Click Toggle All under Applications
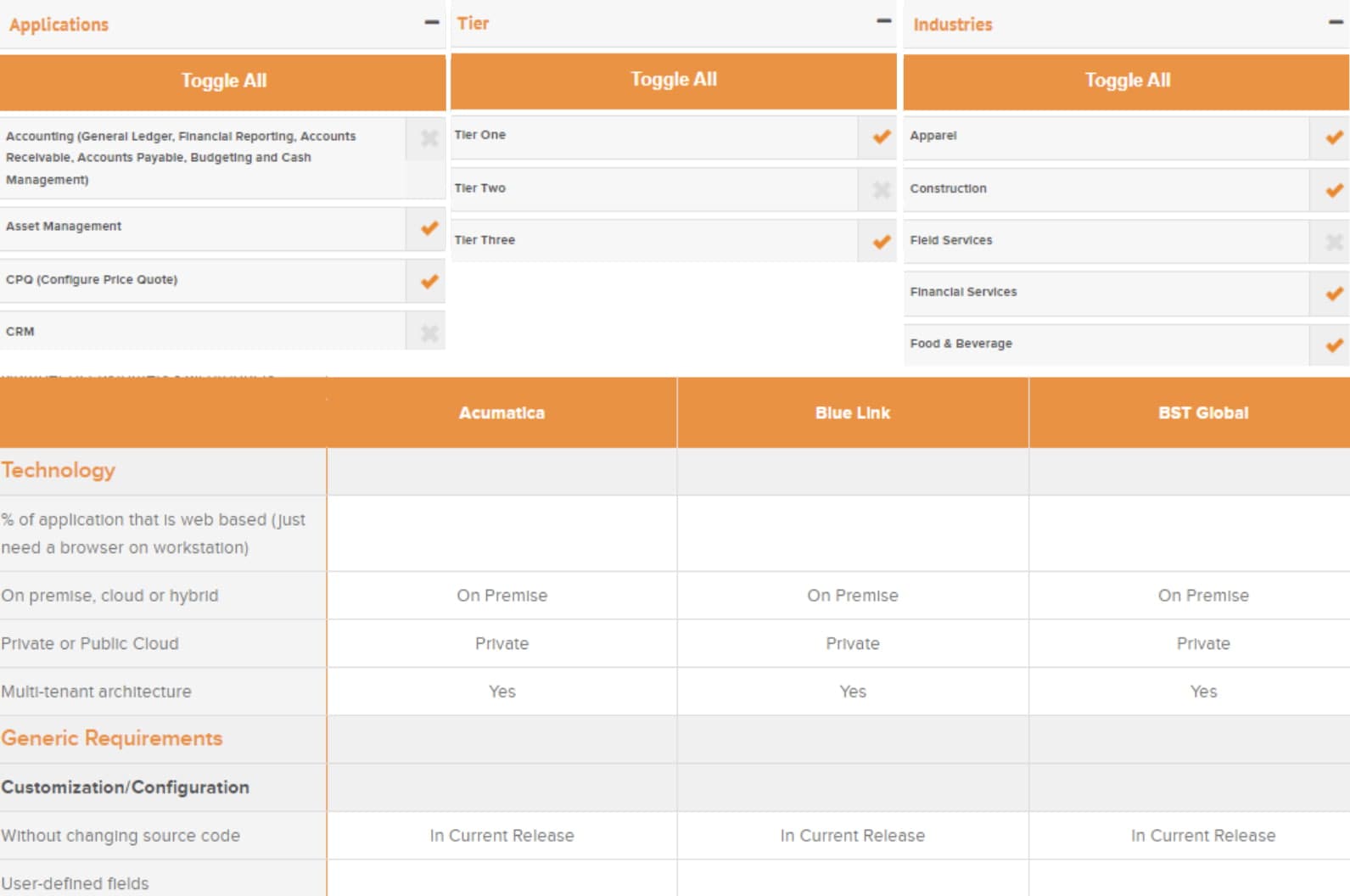The image size is (1350, 896). (223, 81)
